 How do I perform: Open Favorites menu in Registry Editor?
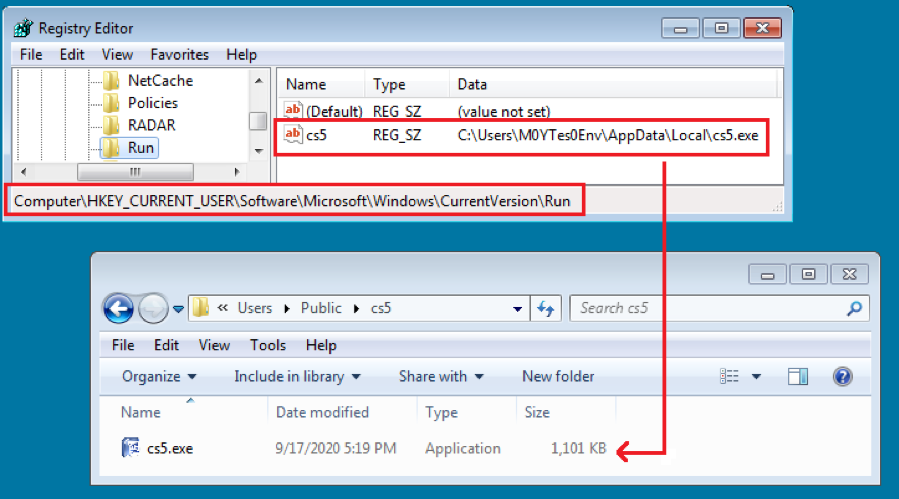[179, 54]
